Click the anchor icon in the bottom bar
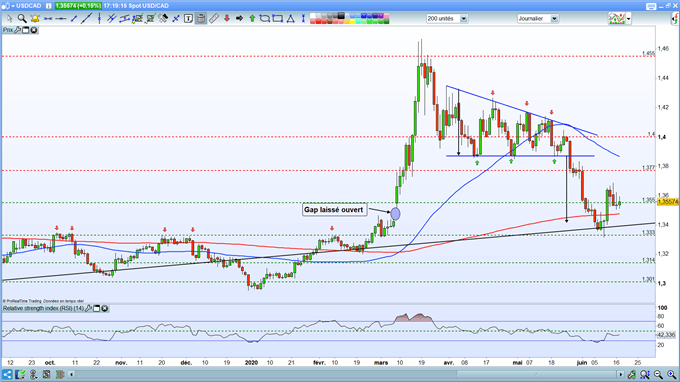The width and height of the screenshot is (680, 382). tap(33, 374)
